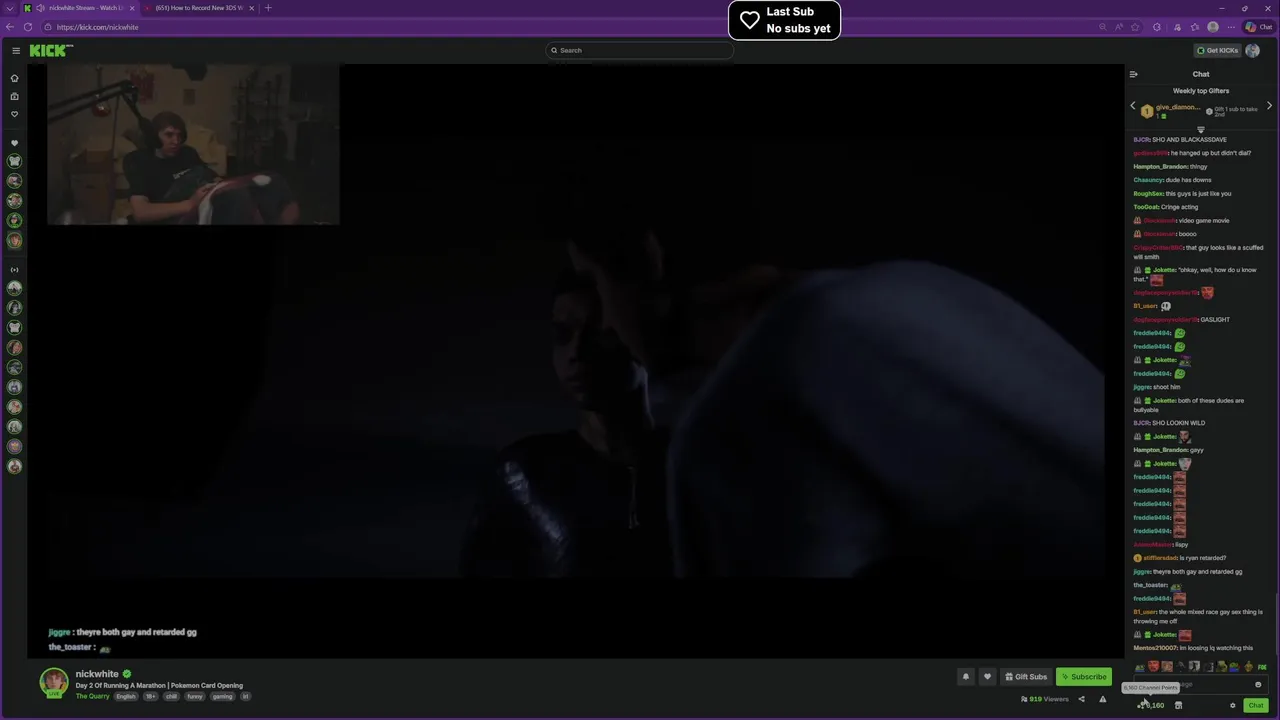This screenshot has width=1280, height=720.
Task: Open the user profile avatar on Kick
Action: 1252,50
